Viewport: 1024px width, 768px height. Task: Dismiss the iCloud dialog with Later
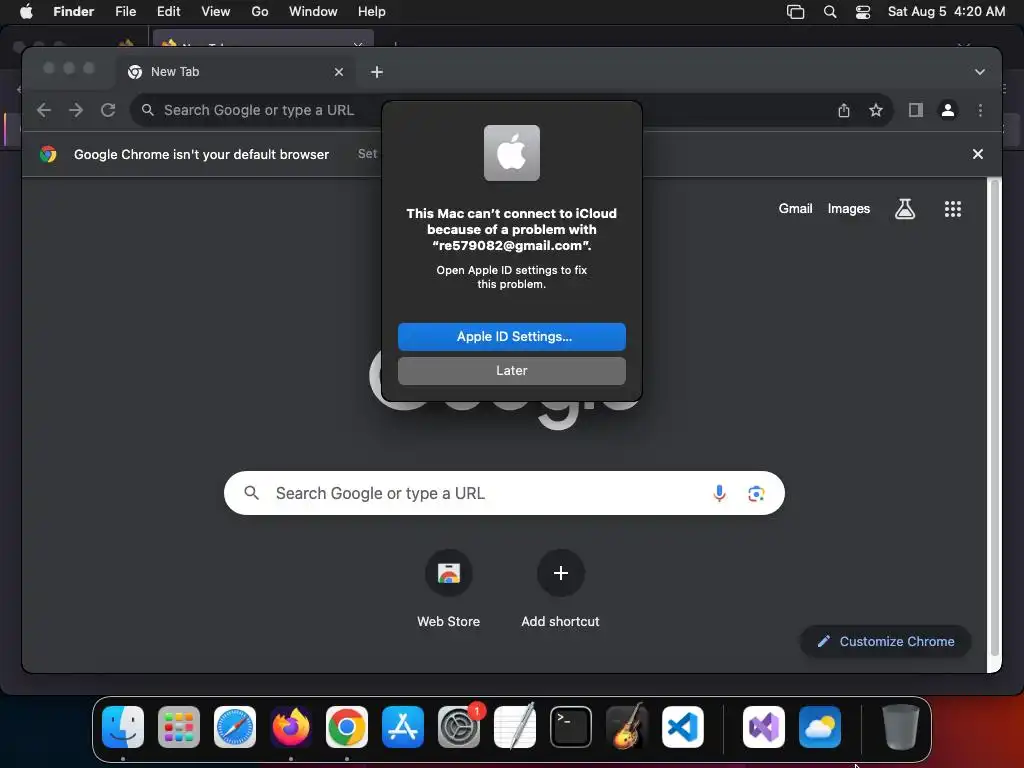511,370
